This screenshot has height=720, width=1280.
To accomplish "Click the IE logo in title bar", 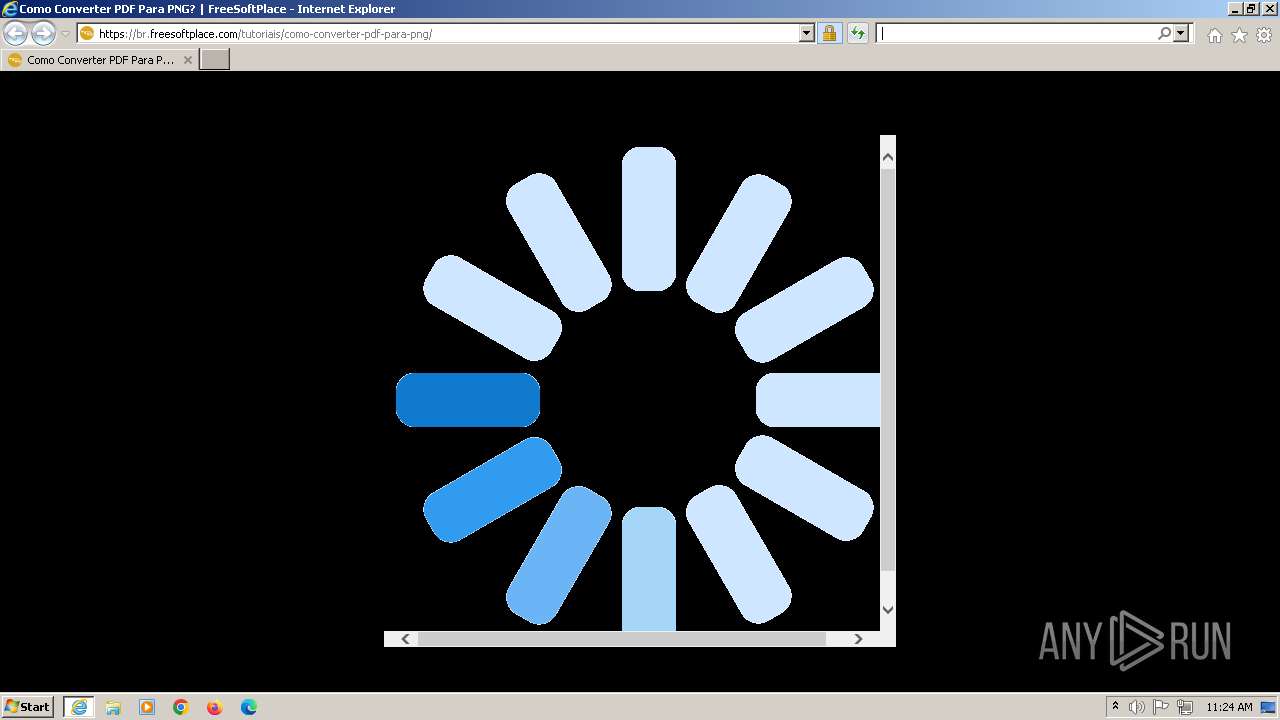I will [x=10, y=9].
